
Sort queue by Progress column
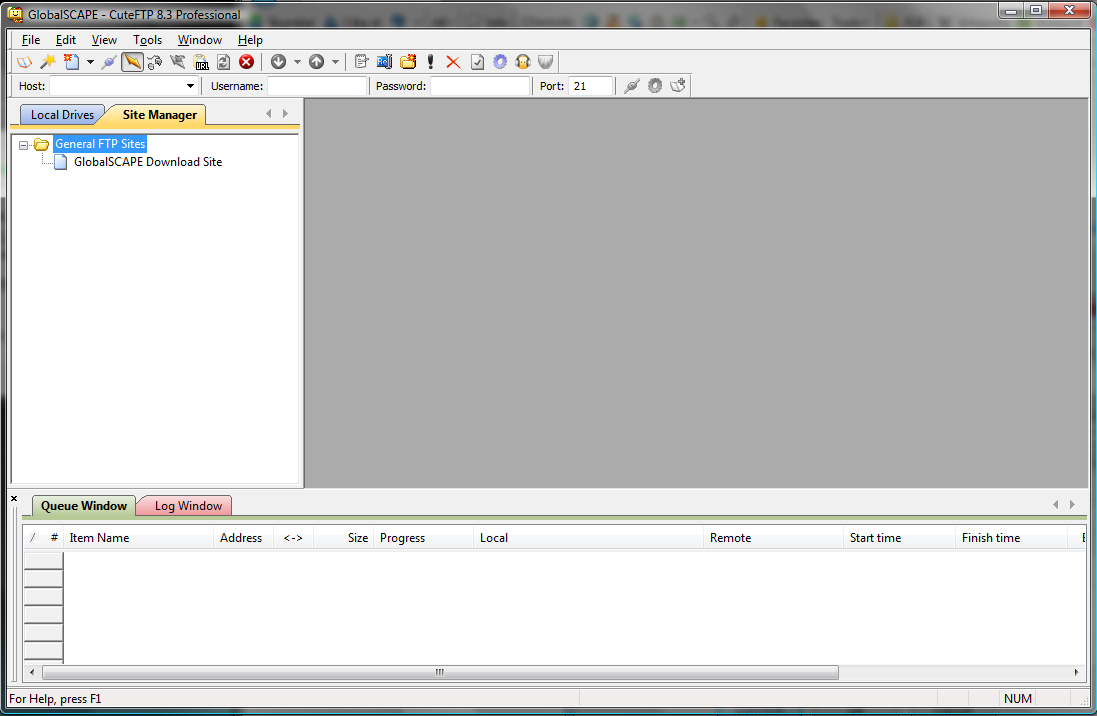(x=423, y=538)
